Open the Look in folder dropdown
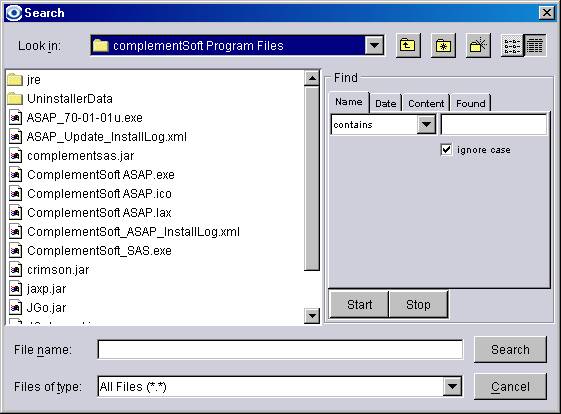 [375, 45]
